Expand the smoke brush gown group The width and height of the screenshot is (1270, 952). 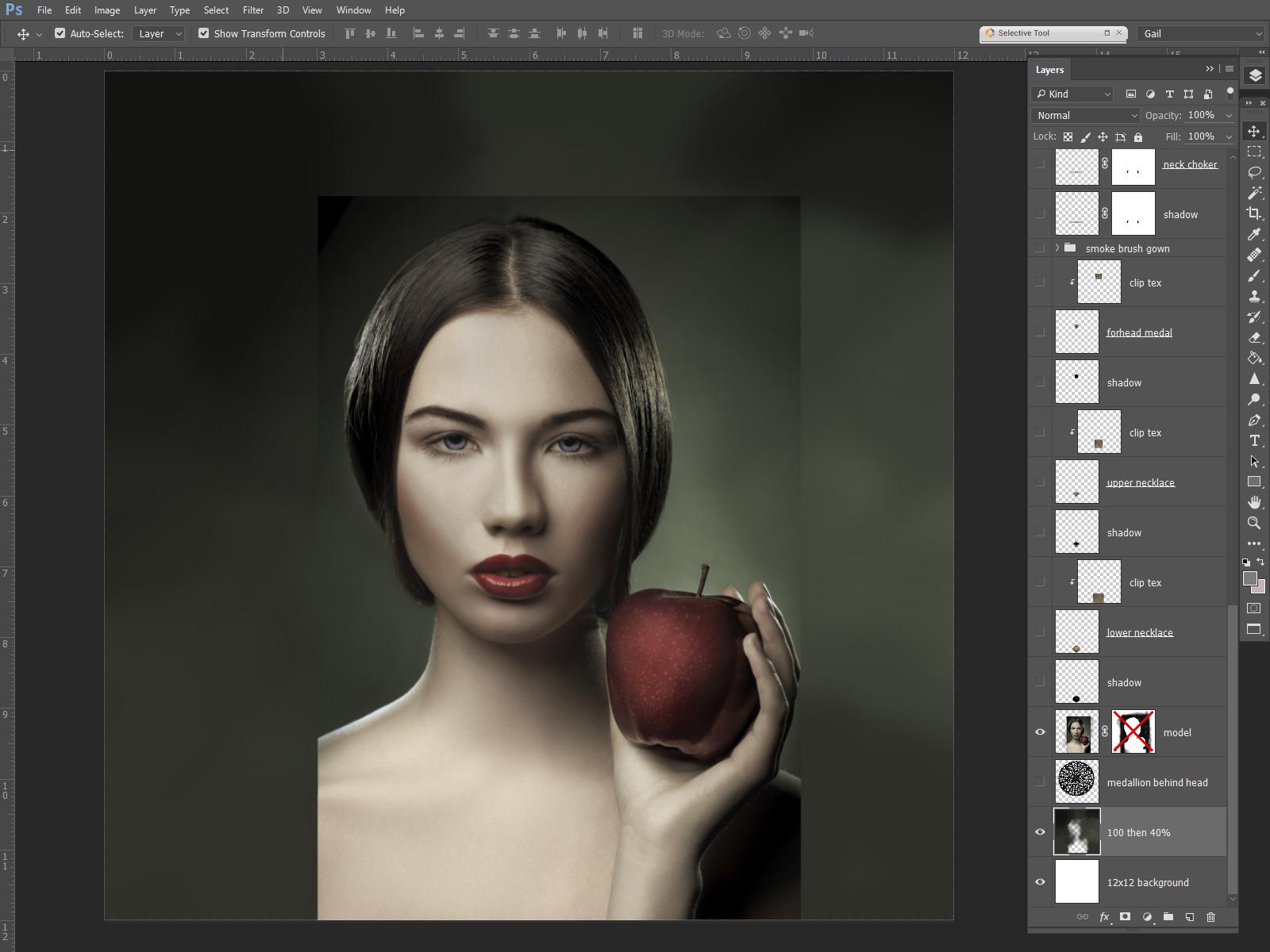1057,248
